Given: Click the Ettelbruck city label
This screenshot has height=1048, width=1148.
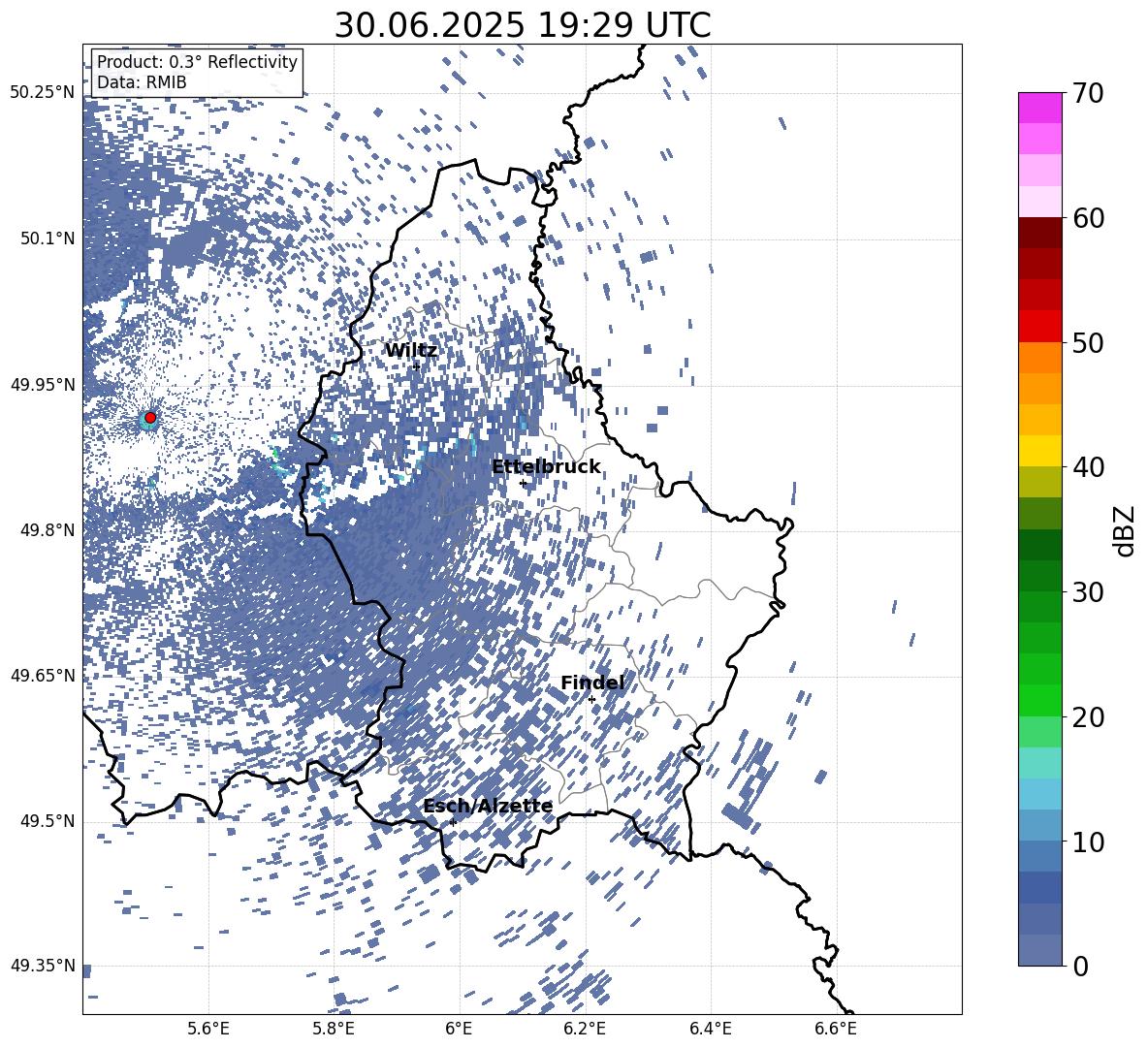Looking at the screenshot, I should pyautogui.click(x=546, y=467).
